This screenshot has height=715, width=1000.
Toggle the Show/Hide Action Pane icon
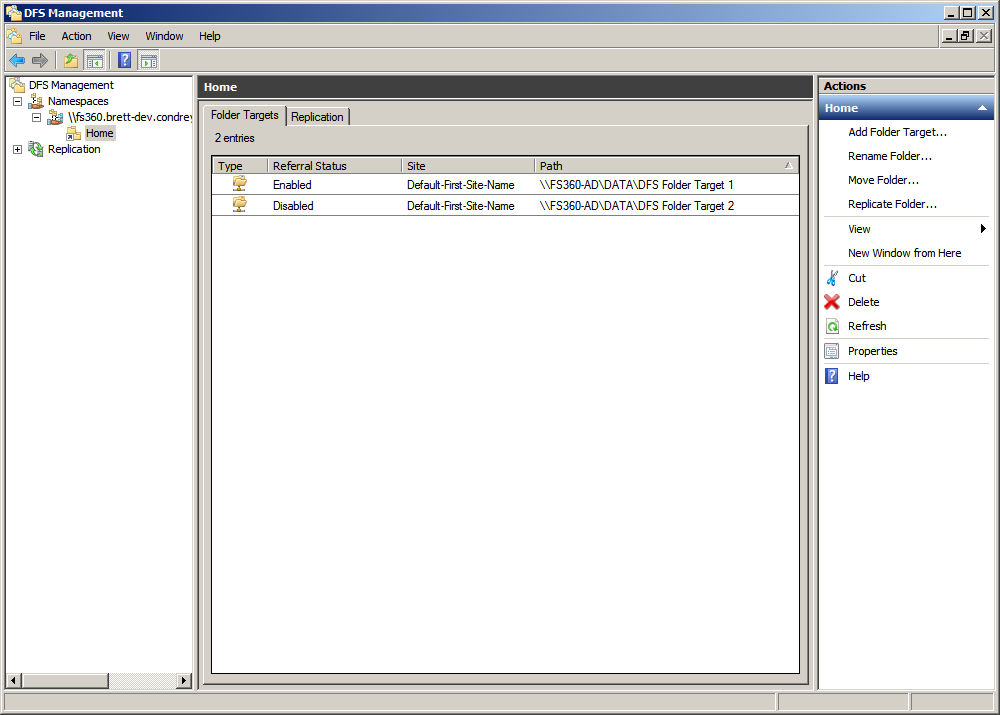coord(149,61)
